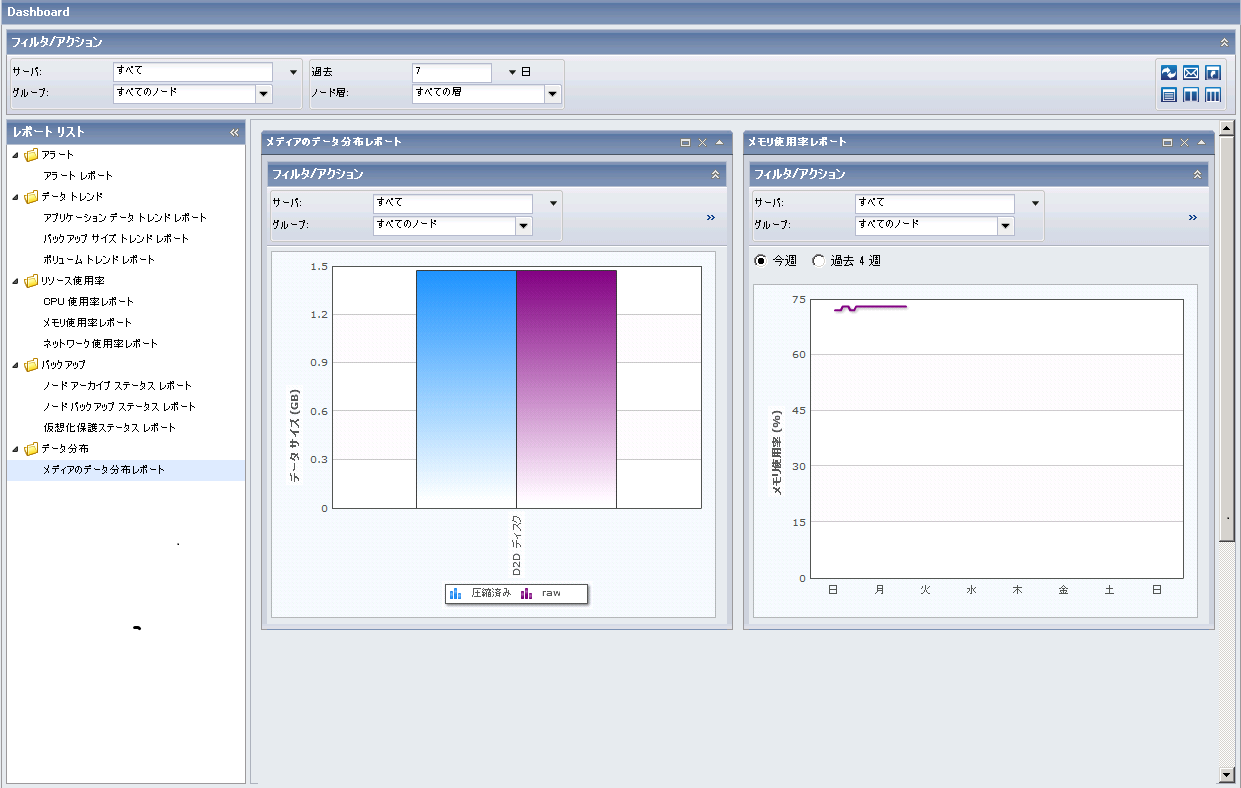
Task: Collapse the リソース使用率 tree folder
Action: click(x=16, y=281)
